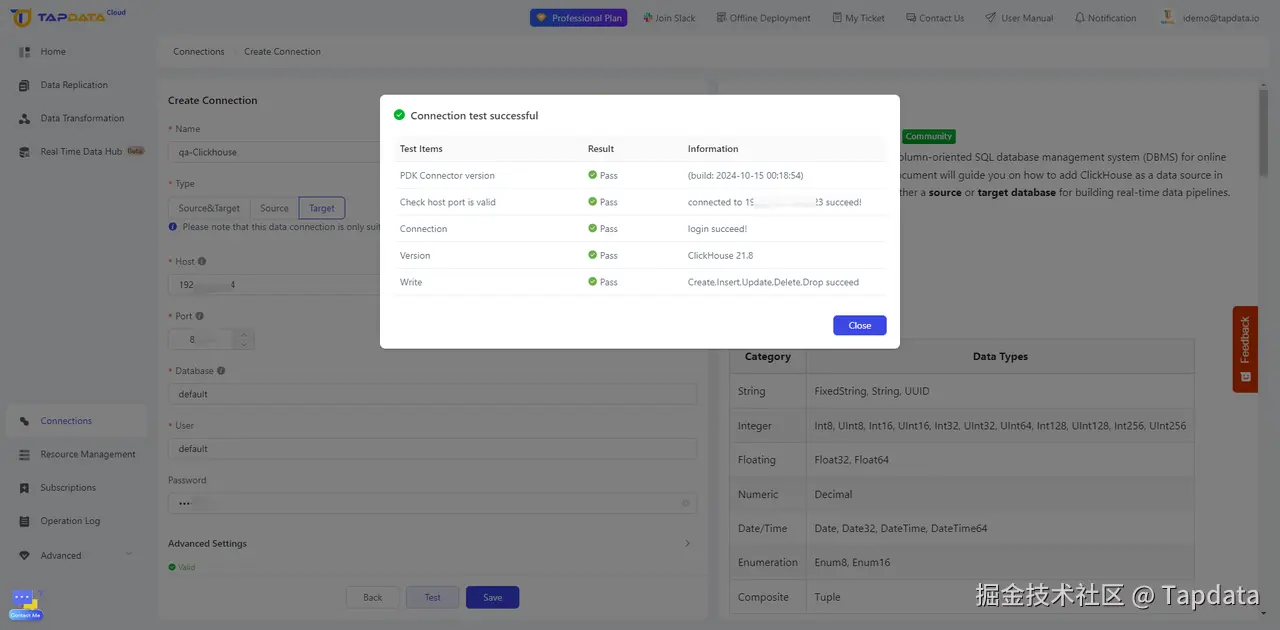Click the Port info tooltip icon

pos(199,316)
